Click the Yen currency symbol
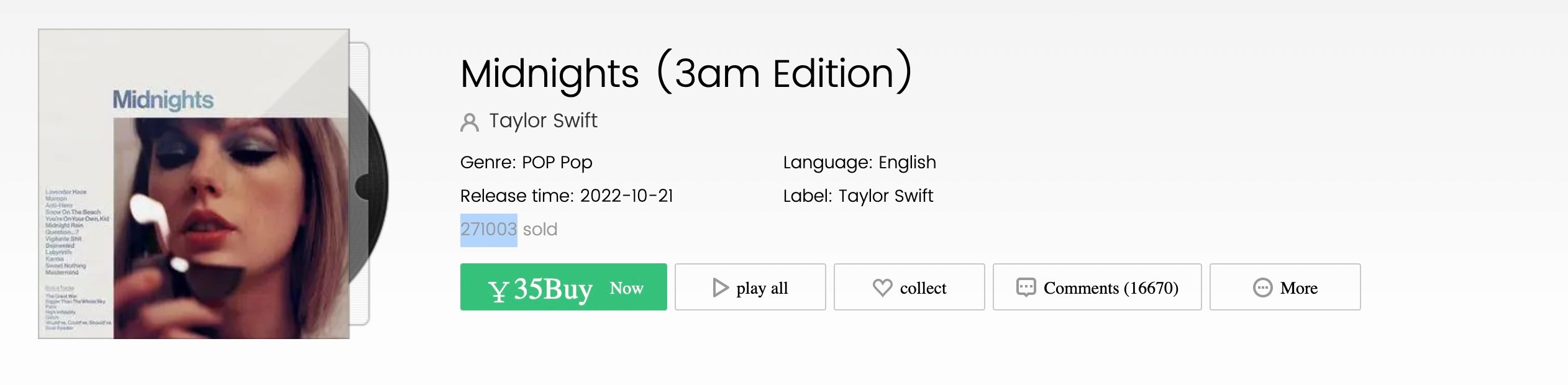This screenshot has height=385, width=1568. (498, 291)
